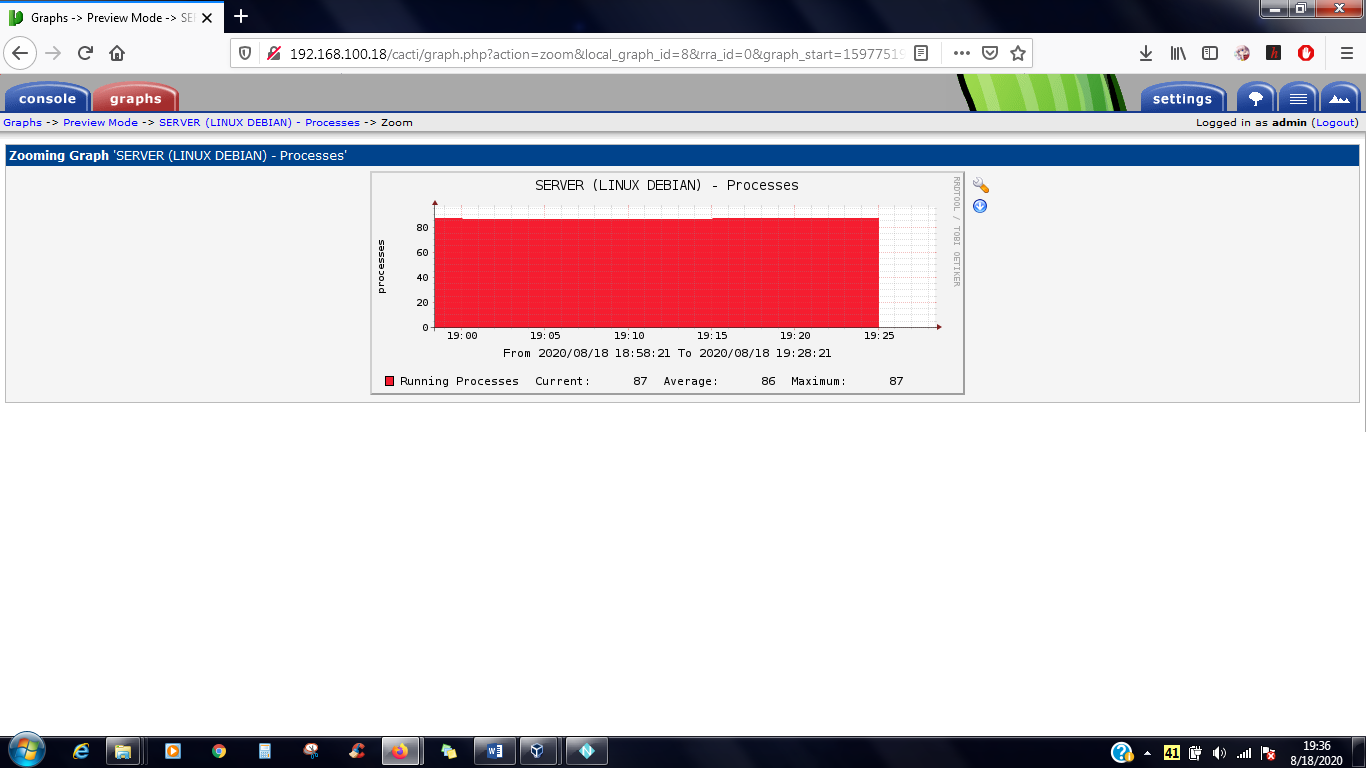Click the blue timespan icon beside the graph
This screenshot has height=768, width=1366.
point(980,206)
